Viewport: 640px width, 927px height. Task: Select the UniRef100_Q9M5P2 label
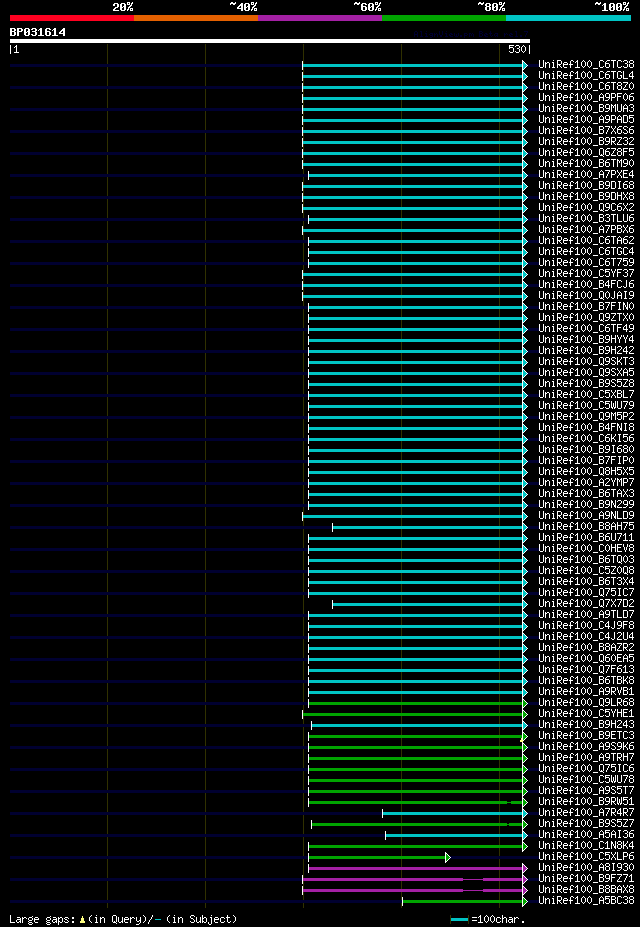click(x=586, y=417)
